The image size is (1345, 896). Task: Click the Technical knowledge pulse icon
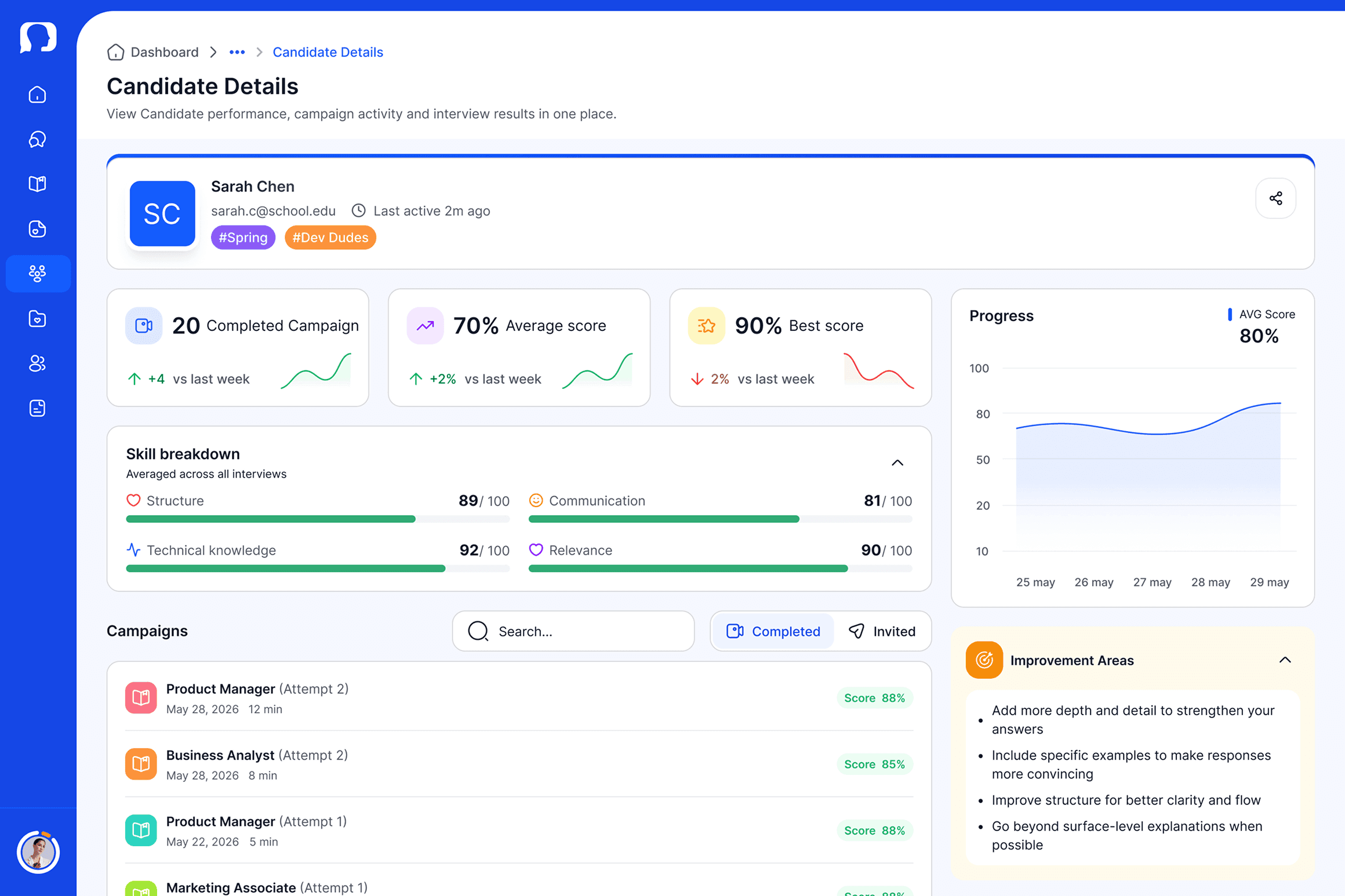133,549
